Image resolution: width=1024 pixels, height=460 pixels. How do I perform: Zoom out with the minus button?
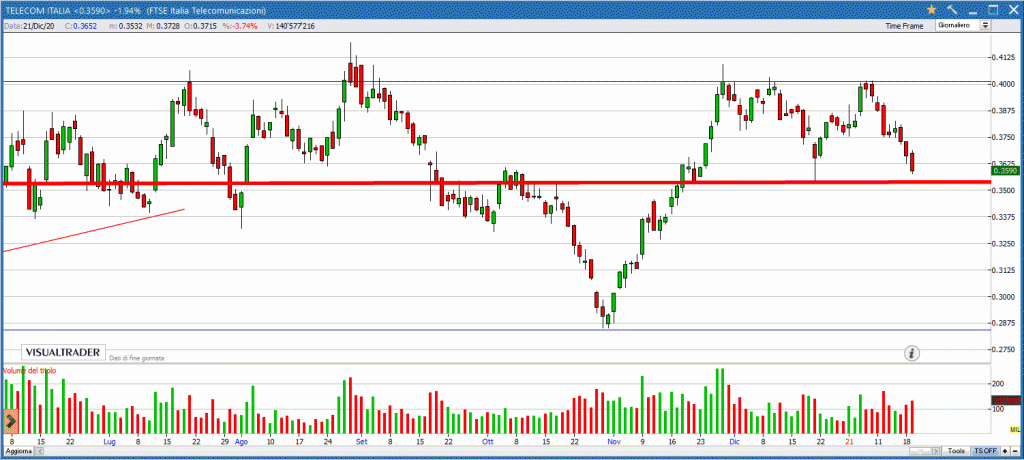point(1015,451)
